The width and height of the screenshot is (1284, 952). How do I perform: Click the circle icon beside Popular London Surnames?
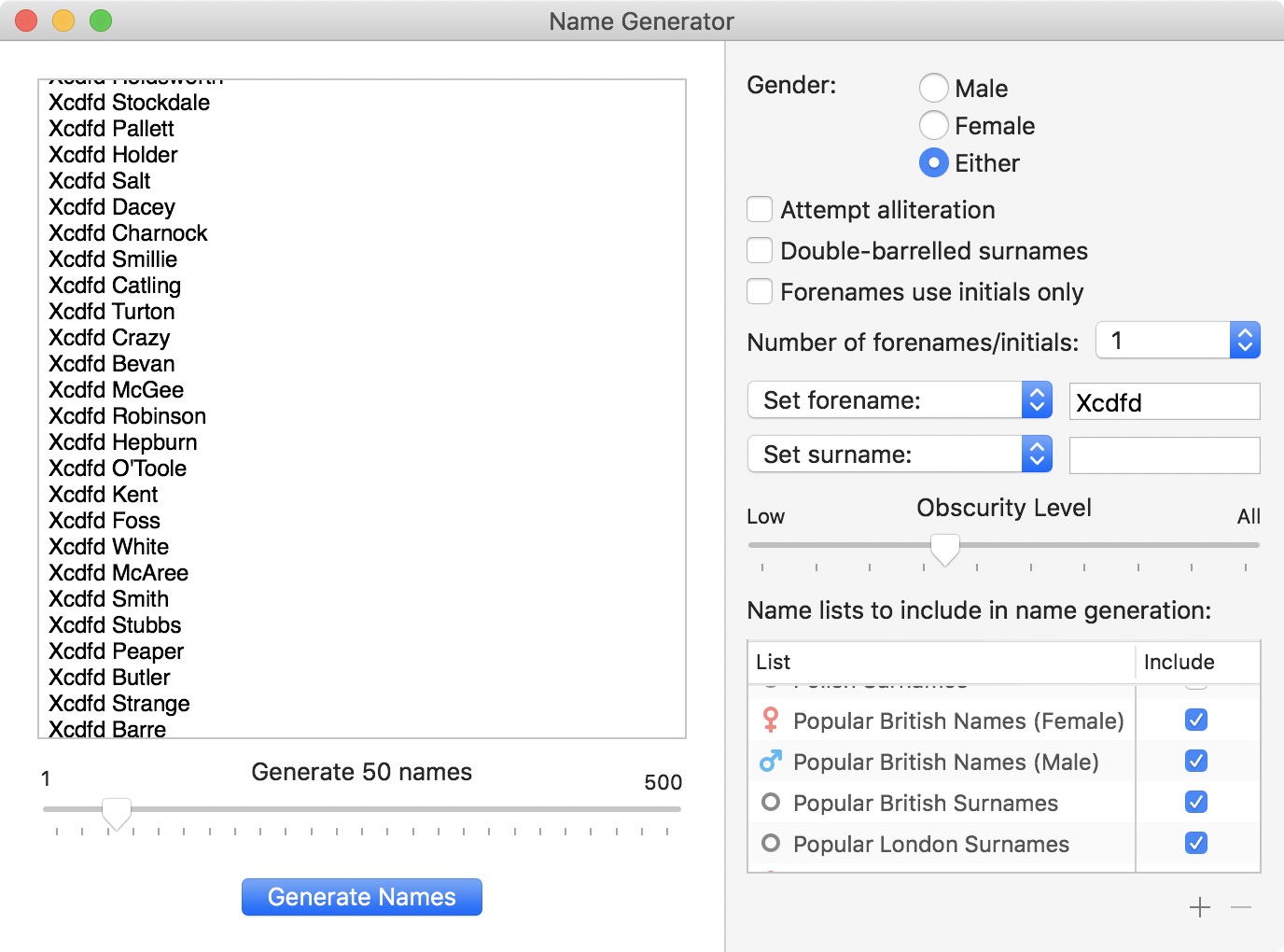click(770, 844)
